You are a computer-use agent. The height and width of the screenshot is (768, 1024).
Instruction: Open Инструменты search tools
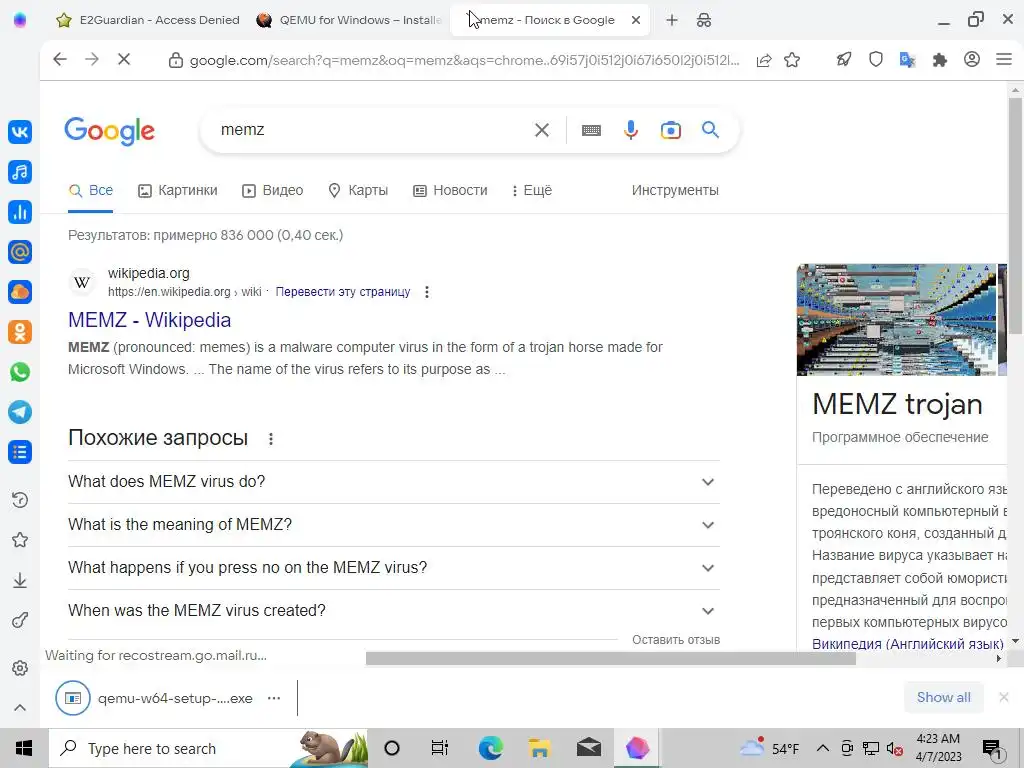(675, 190)
